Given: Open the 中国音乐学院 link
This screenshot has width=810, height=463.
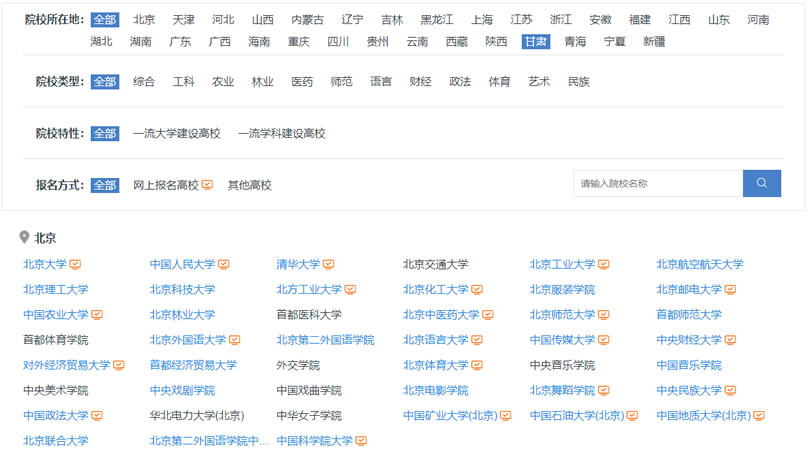Looking at the screenshot, I should coord(689,365).
